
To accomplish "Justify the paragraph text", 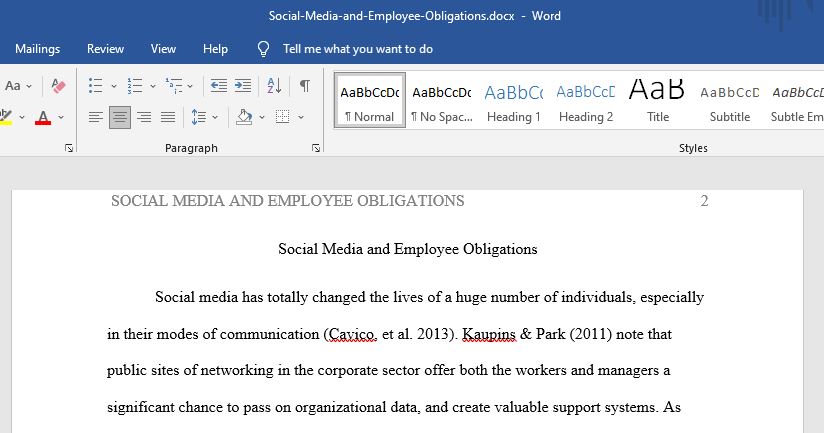I will [x=168, y=117].
